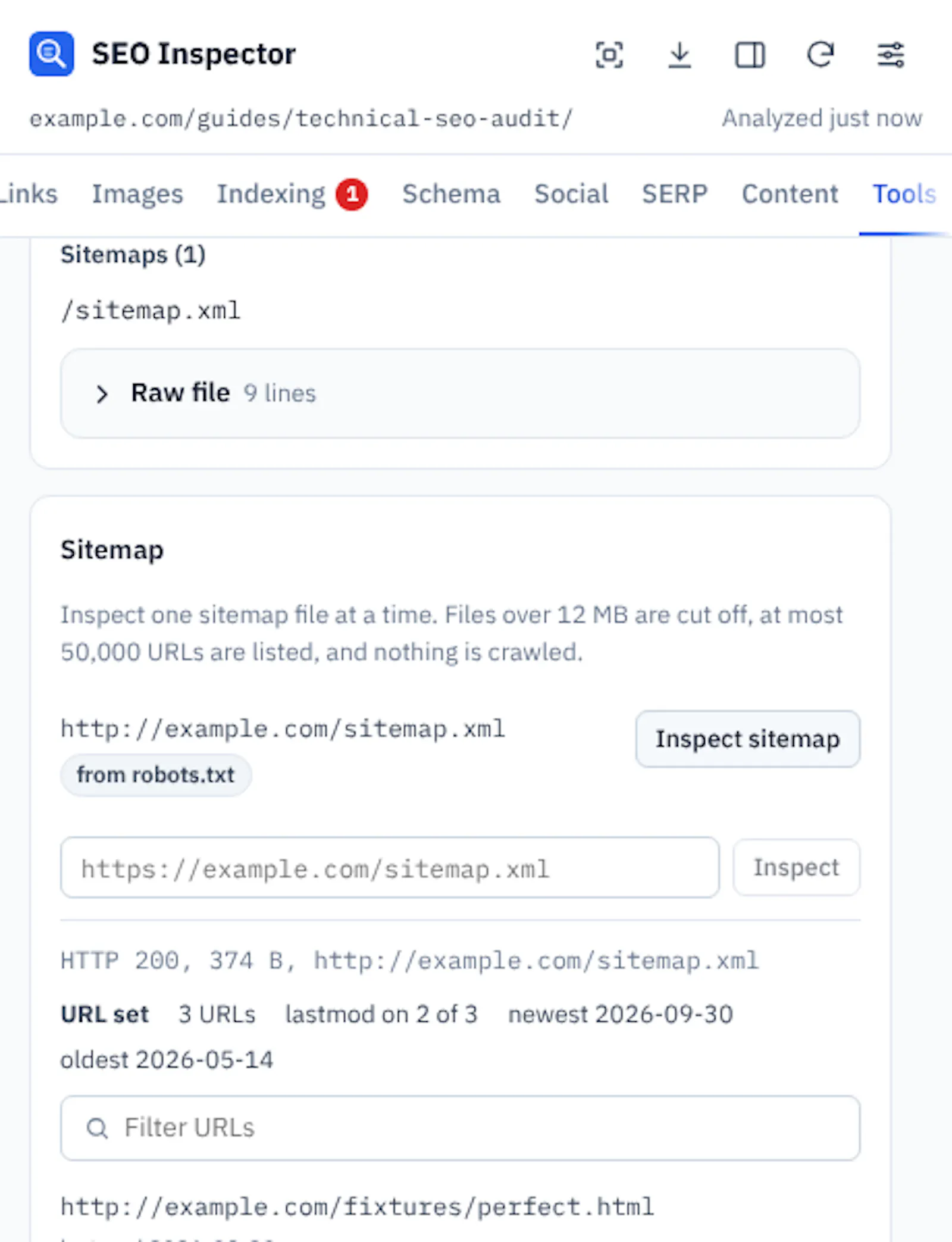The width and height of the screenshot is (952, 1242).
Task: Click the /sitemap.xml path text
Action: click(151, 311)
